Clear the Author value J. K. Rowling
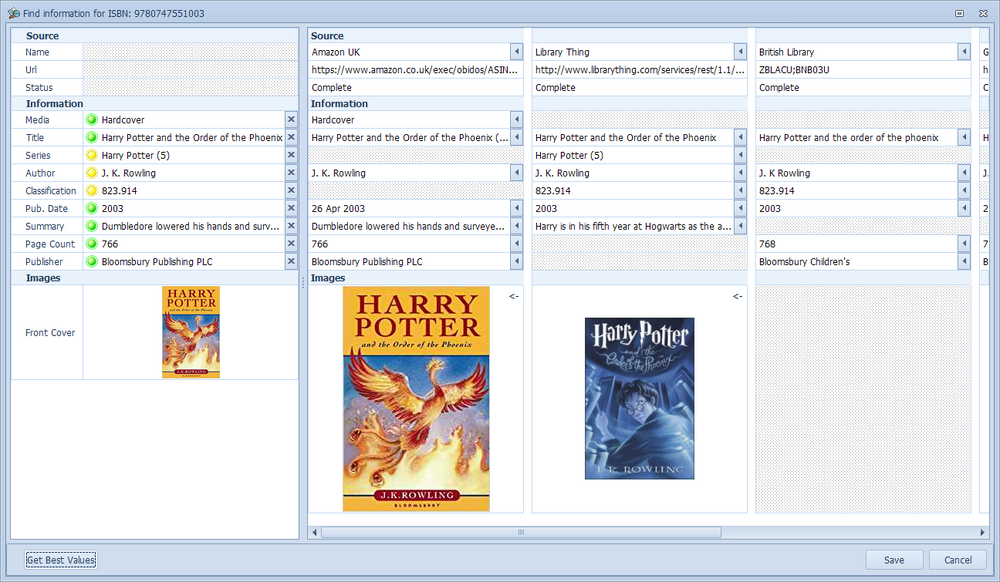 click(x=291, y=173)
